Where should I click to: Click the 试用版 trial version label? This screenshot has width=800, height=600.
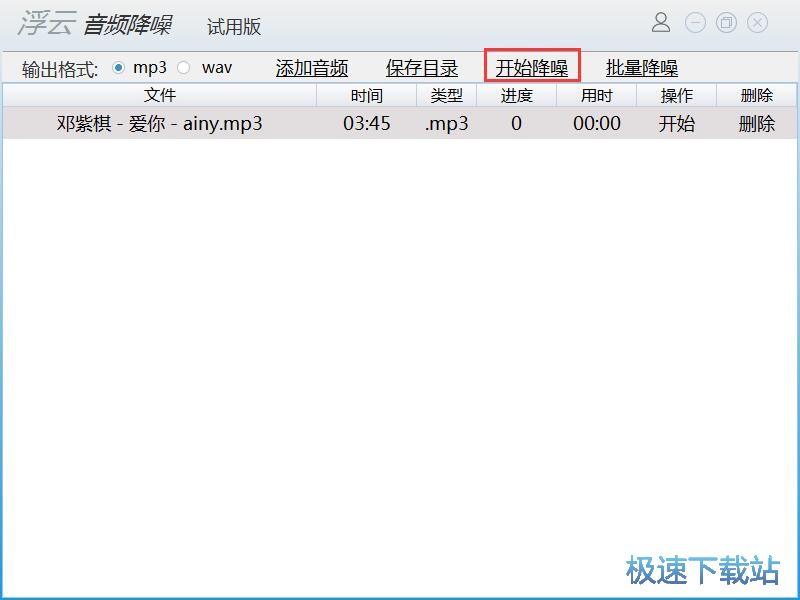(234, 27)
